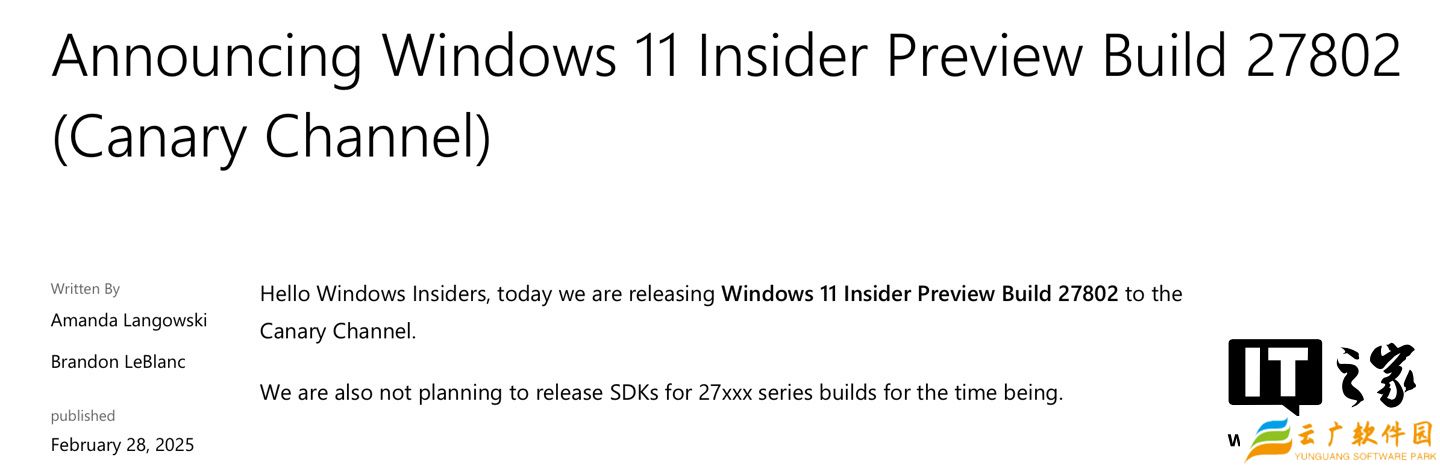Image resolution: width=1440 pixels, height=466 pixels.
Task: Click the word 'SDKs' in the second paragraph
Action: point(634,392)
